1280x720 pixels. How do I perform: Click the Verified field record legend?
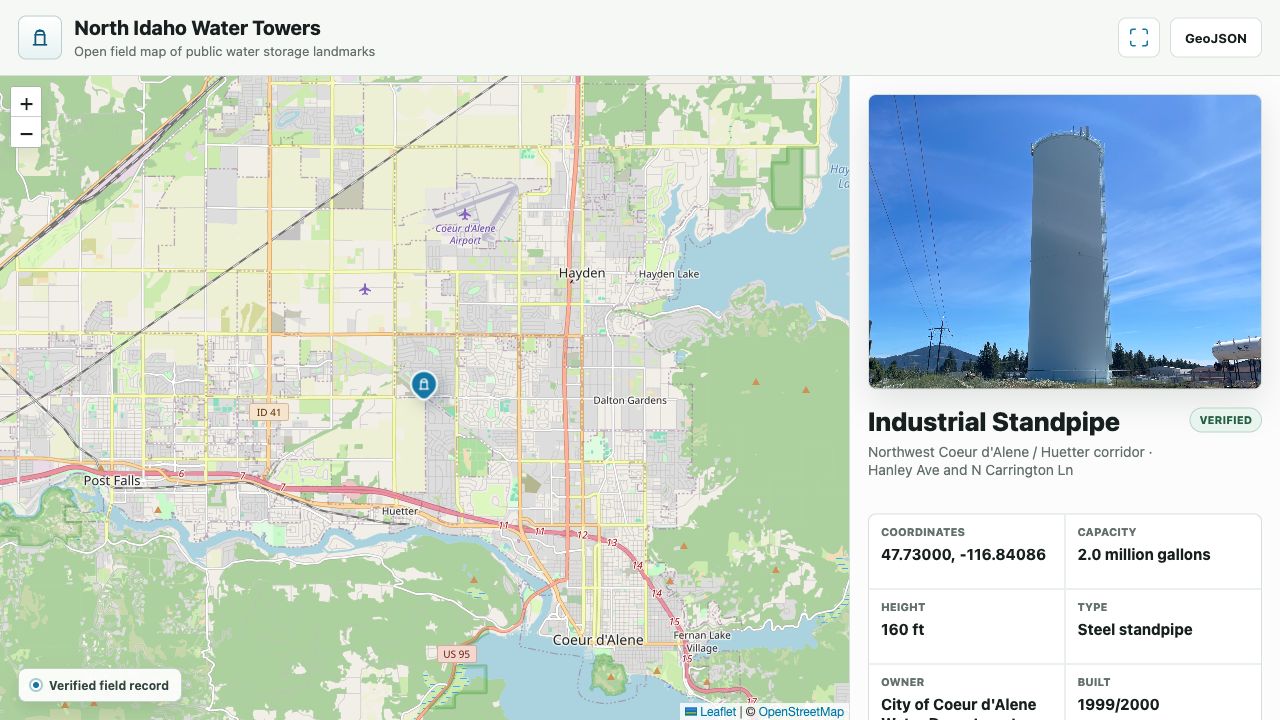[x=100, y=685]
